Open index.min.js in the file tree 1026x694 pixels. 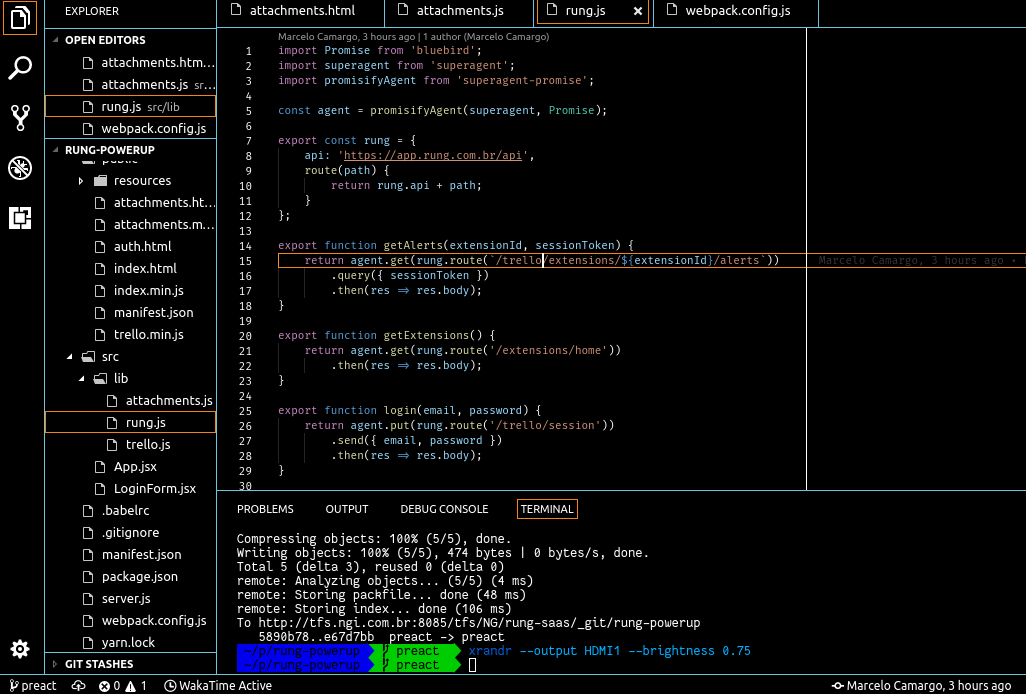tap(130, 290)
